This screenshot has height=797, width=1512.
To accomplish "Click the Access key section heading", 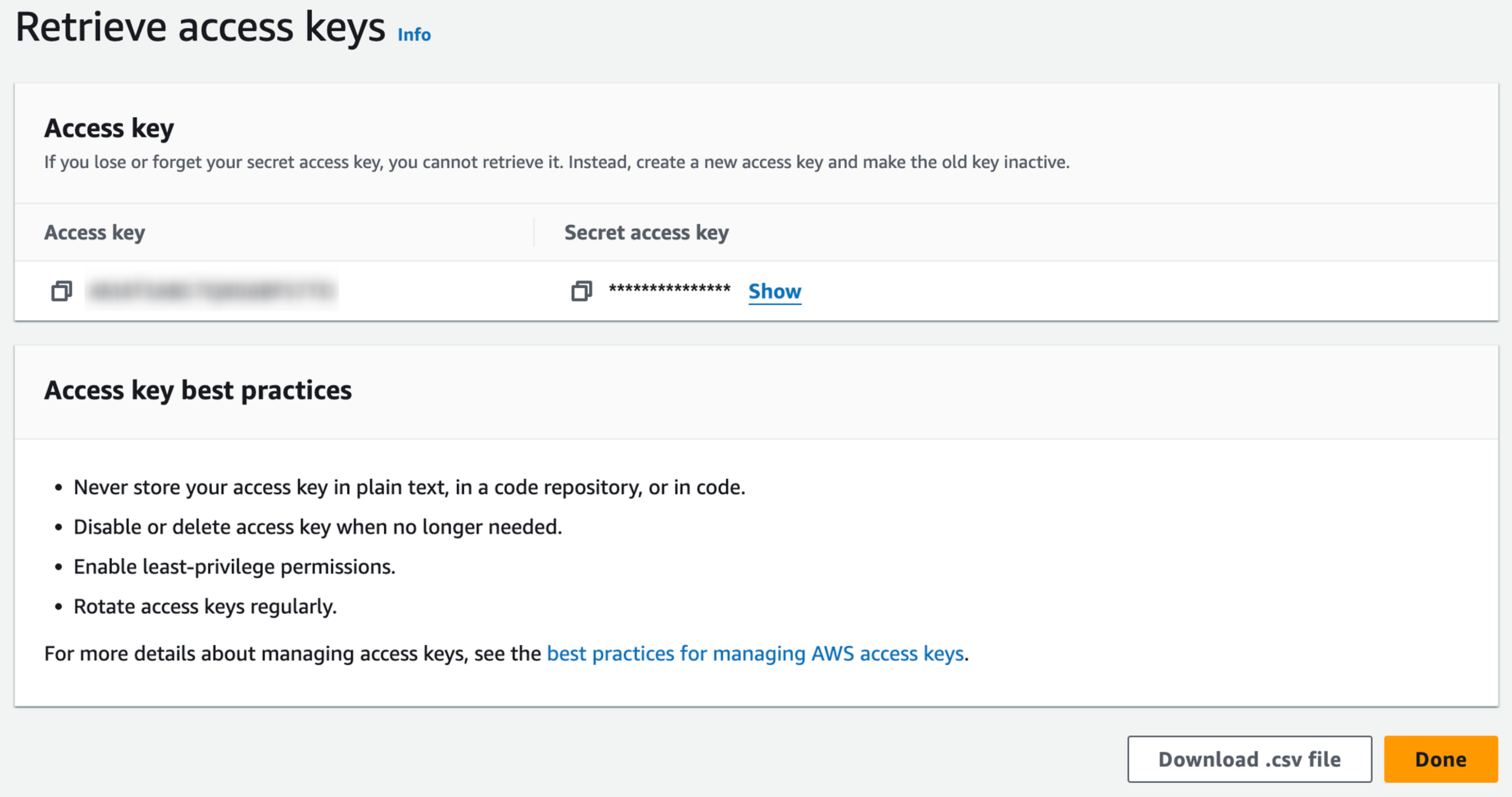I will click(x=109, y=128).
